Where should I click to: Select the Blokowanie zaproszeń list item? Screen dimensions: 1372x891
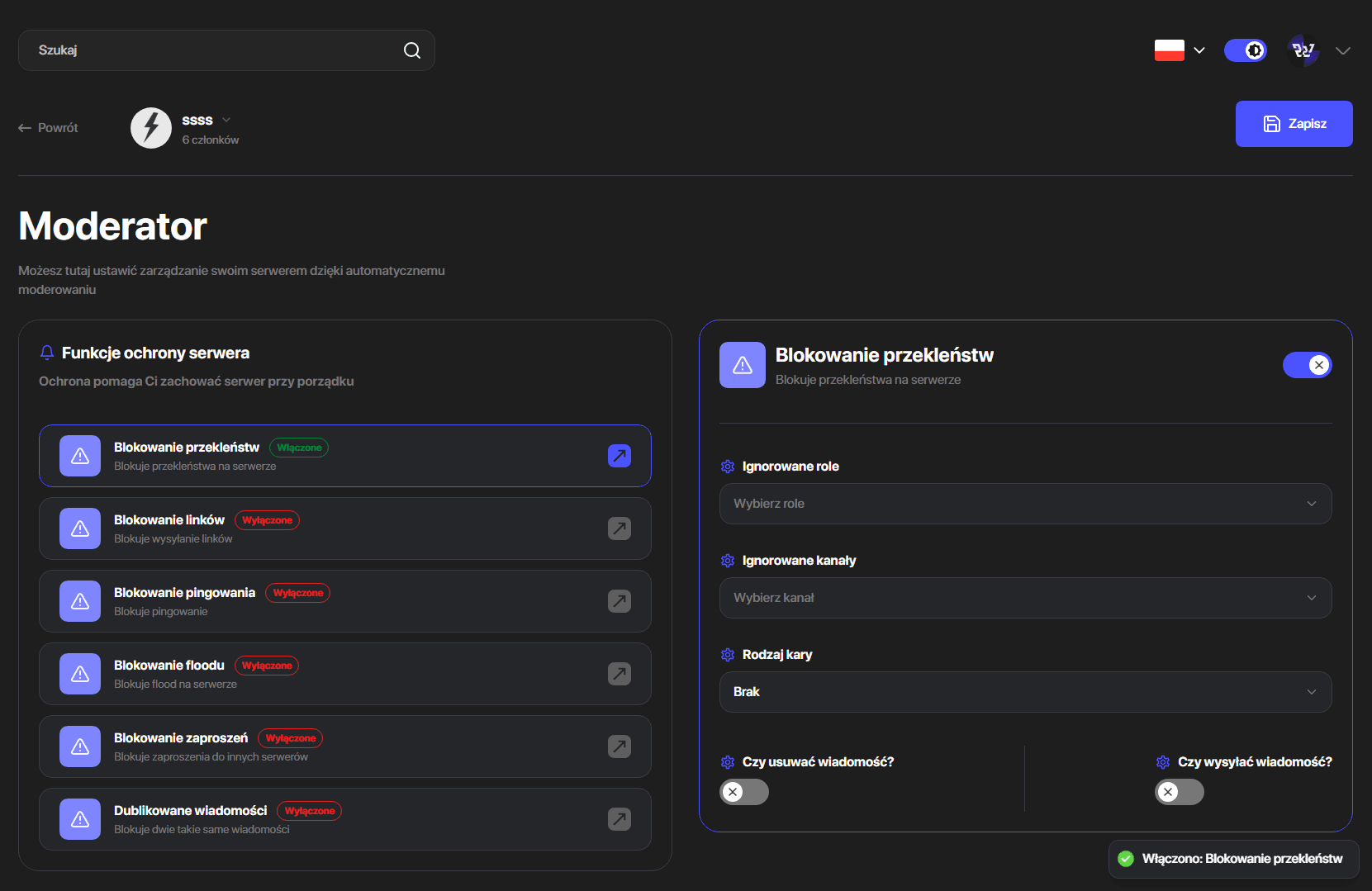[x=345, y=746]
